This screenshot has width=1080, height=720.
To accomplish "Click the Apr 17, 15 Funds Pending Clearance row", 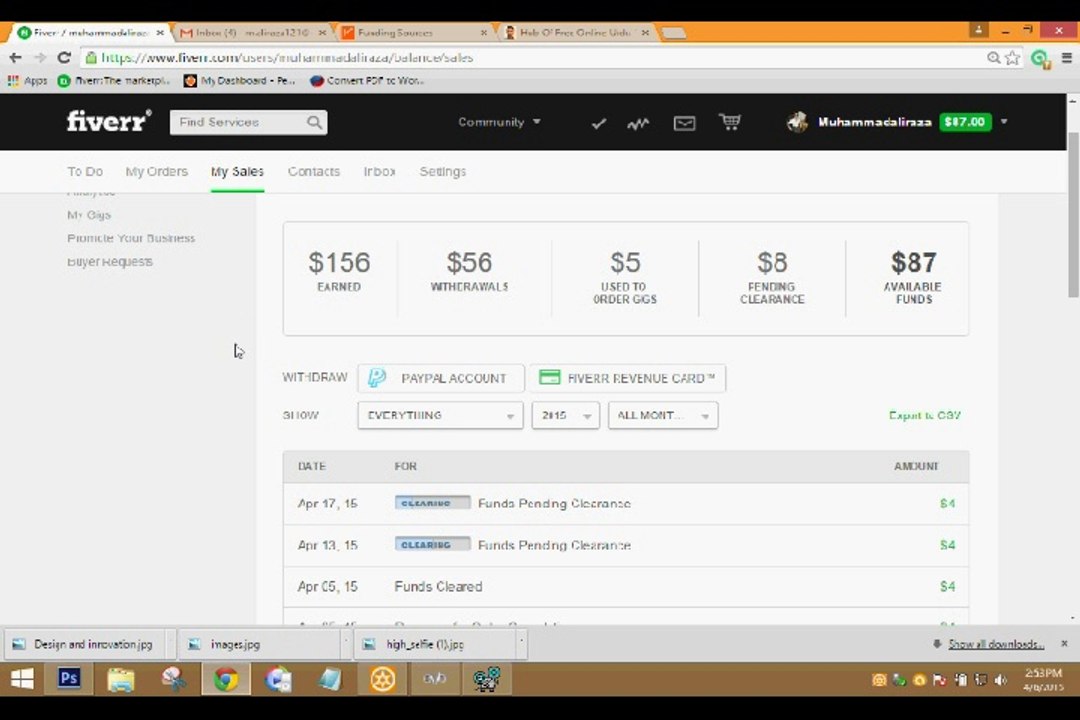I will coord(625,504).
